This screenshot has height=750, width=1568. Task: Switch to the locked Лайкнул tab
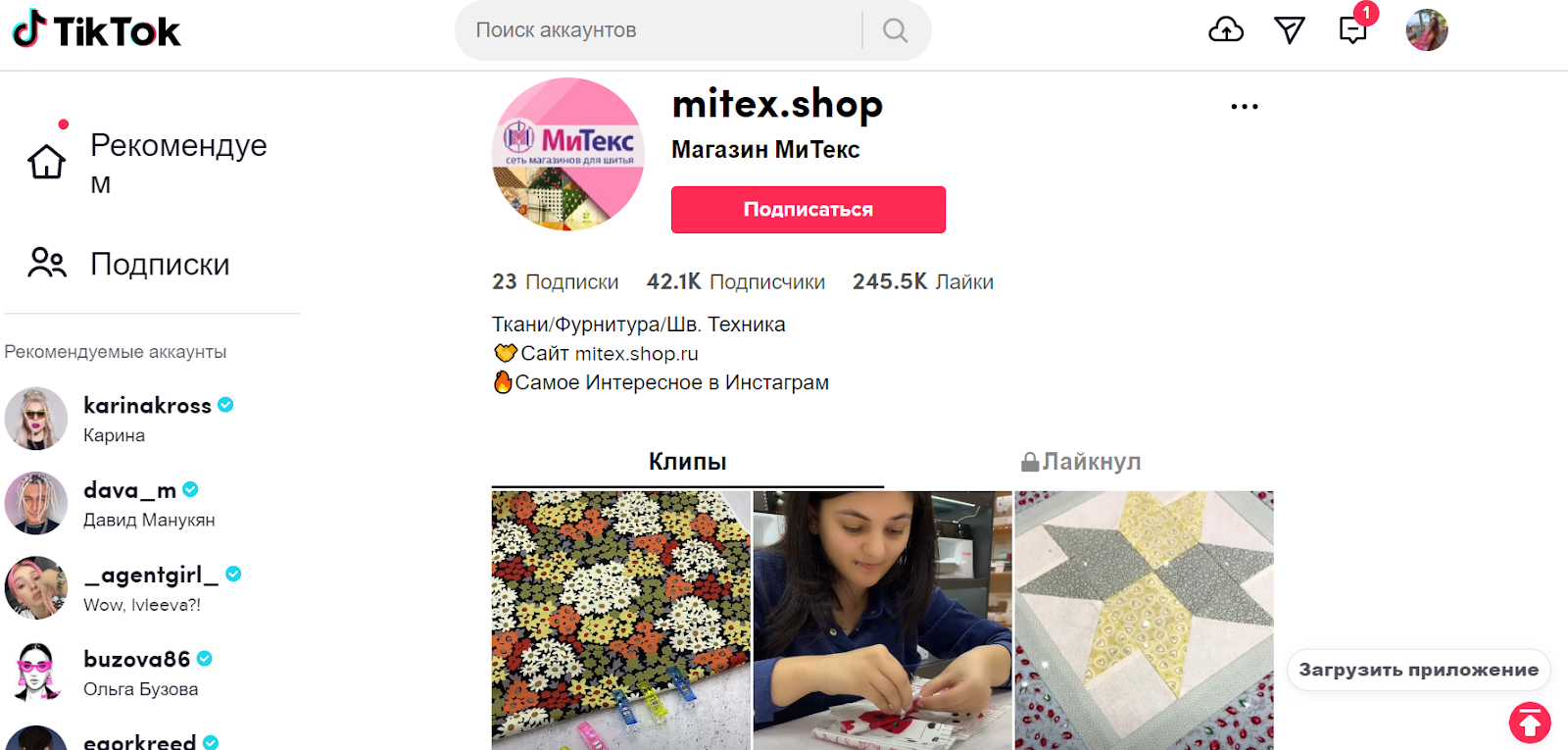1080,462
